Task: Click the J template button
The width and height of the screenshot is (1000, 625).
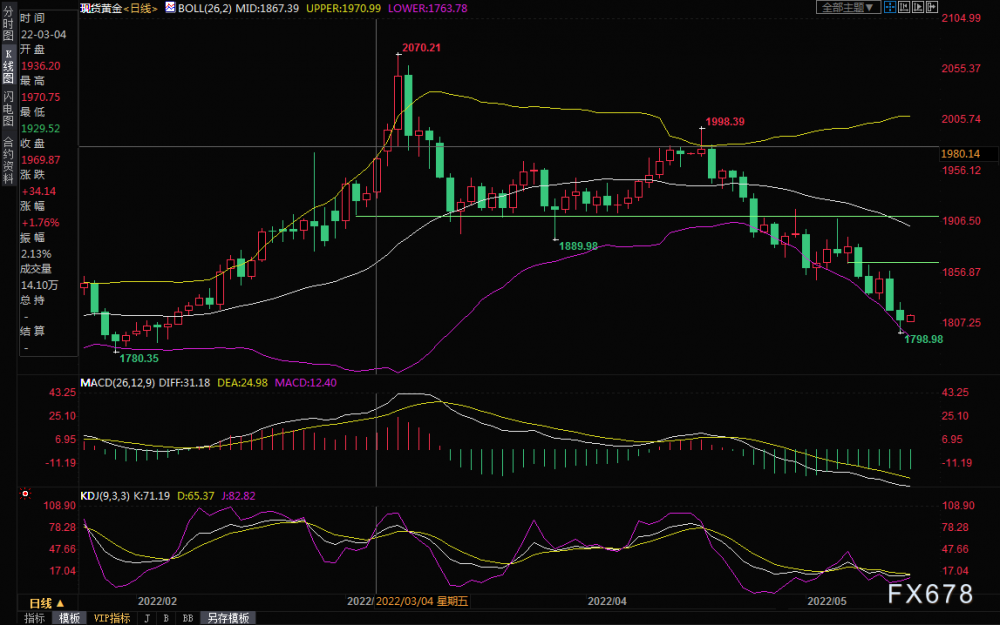Action: coord(147,618)
